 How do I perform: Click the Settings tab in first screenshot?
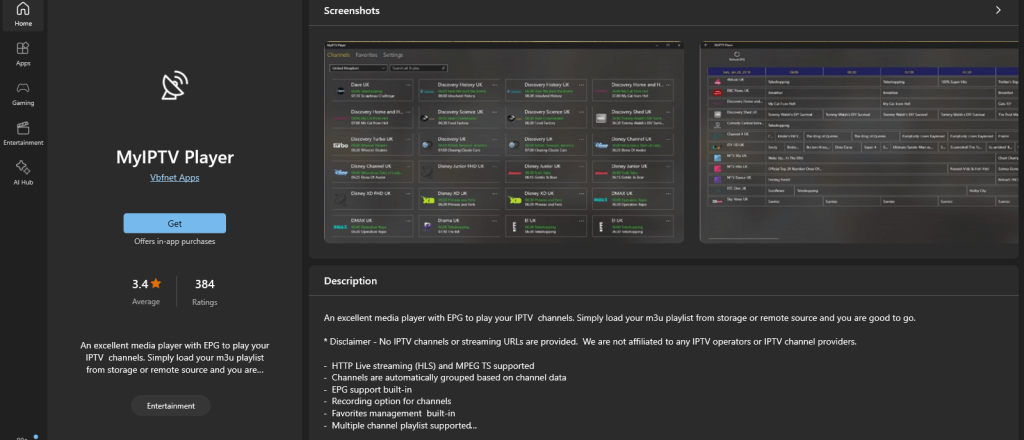click(x=393, y=55)
